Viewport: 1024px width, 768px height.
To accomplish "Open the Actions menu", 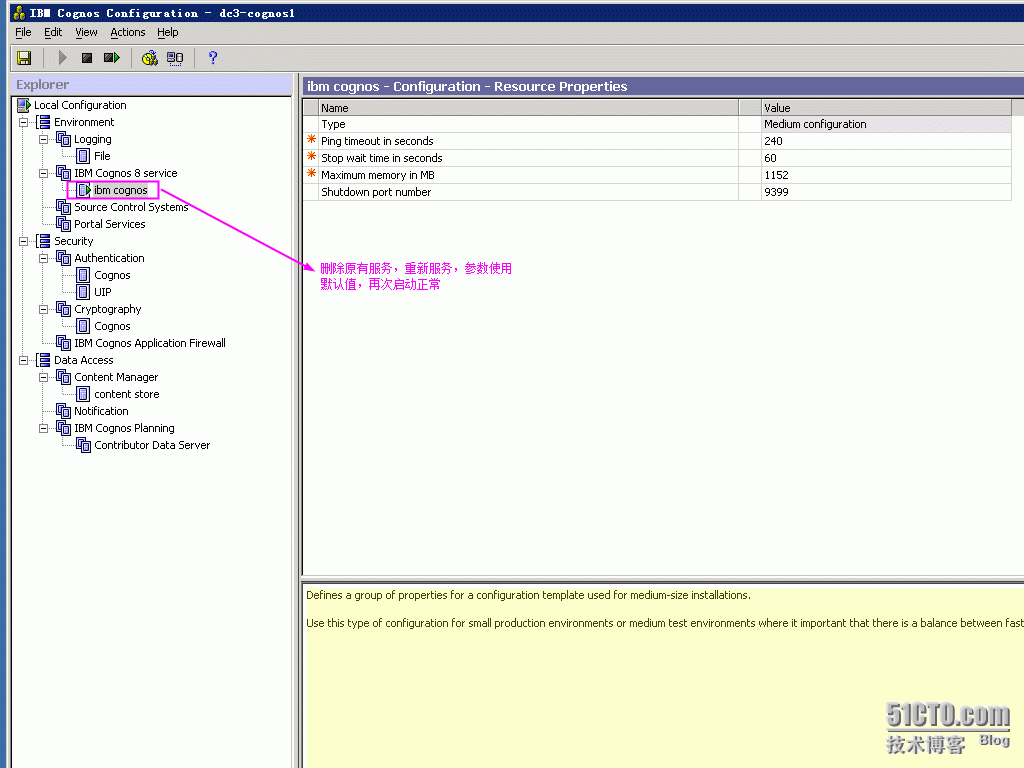I will (127, 32).
